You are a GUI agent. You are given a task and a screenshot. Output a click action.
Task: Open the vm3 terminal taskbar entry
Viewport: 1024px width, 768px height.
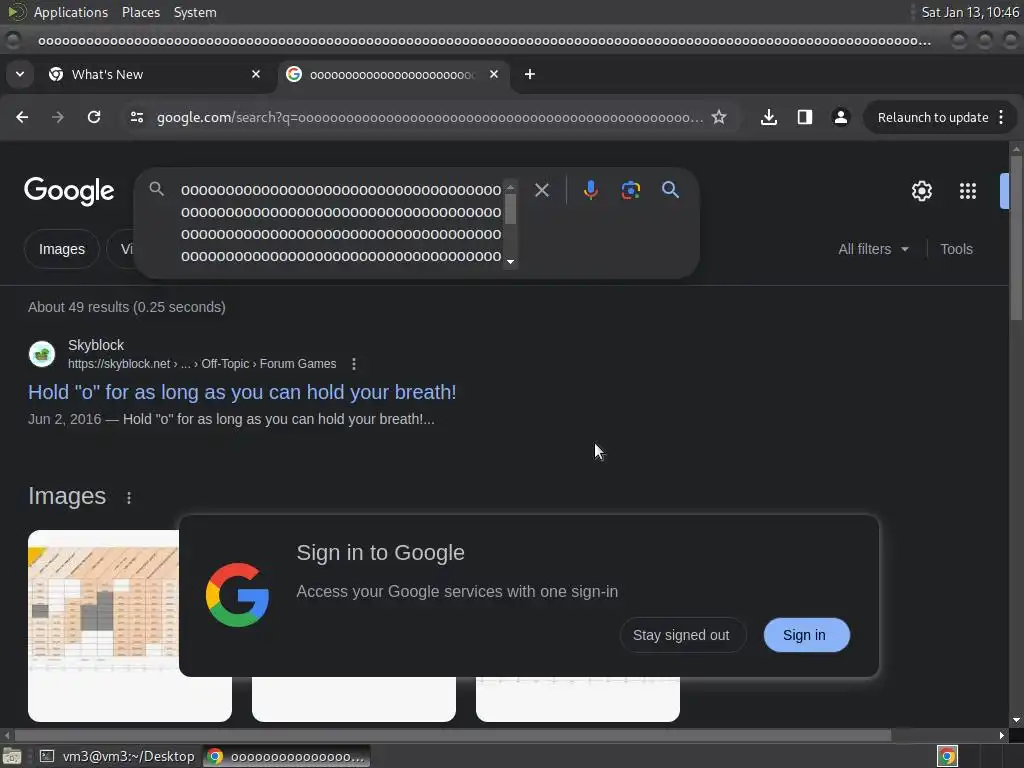tap(118, 756)
